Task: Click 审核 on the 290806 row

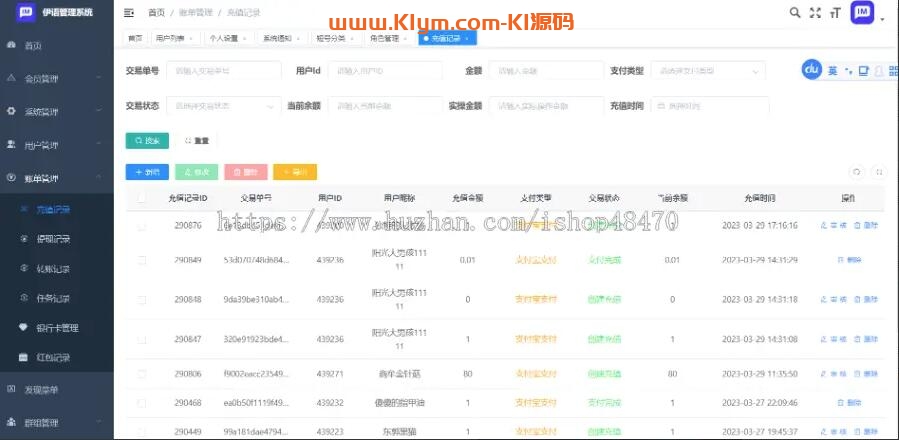Action: [x=834, y=374]
